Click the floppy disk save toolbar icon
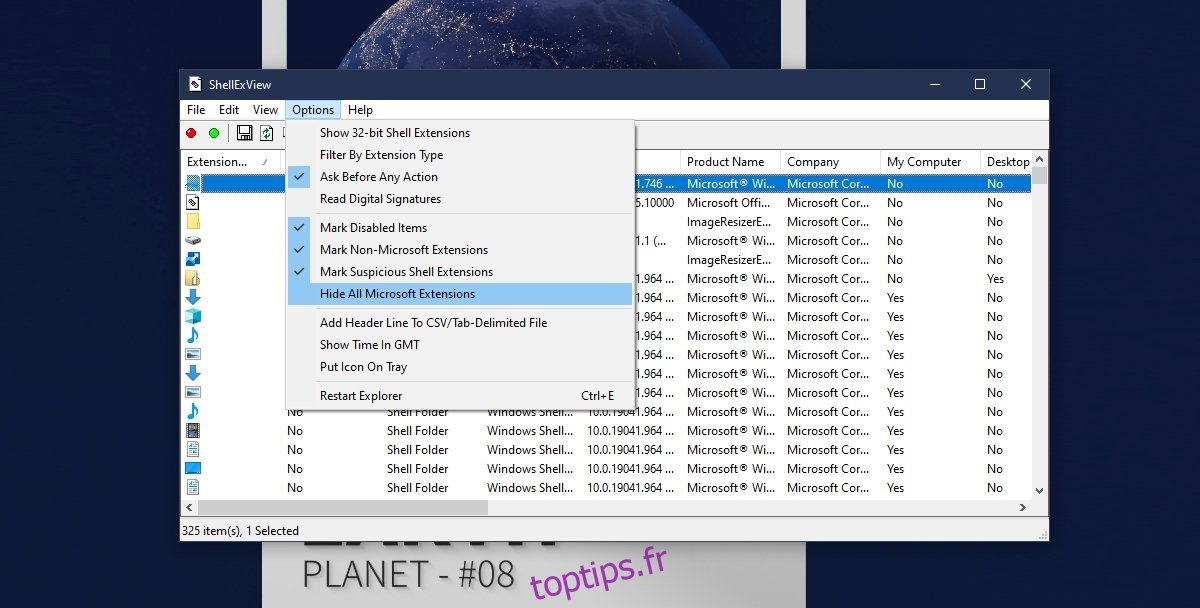 [x=244, y=133]
